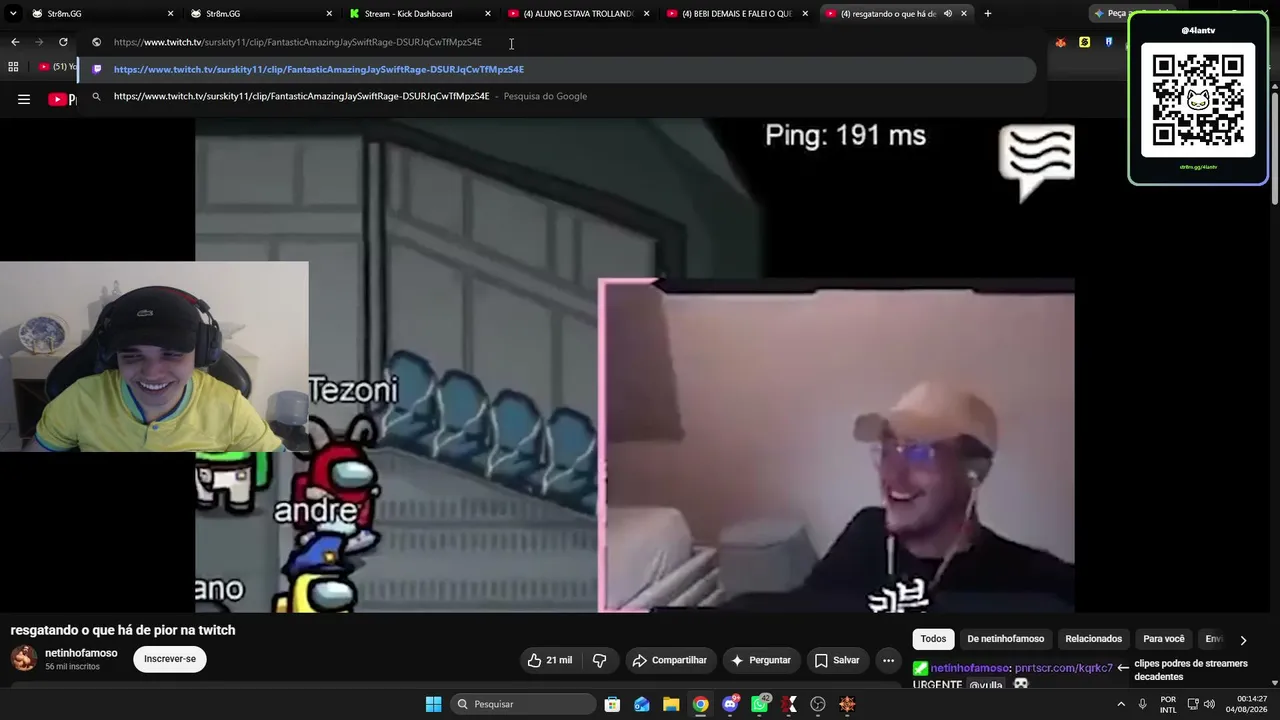Open the 'clipes podres de streamers decadentes' video title
The width and height of the screenshot is (1280, 720).
[x=1191, y=670]
